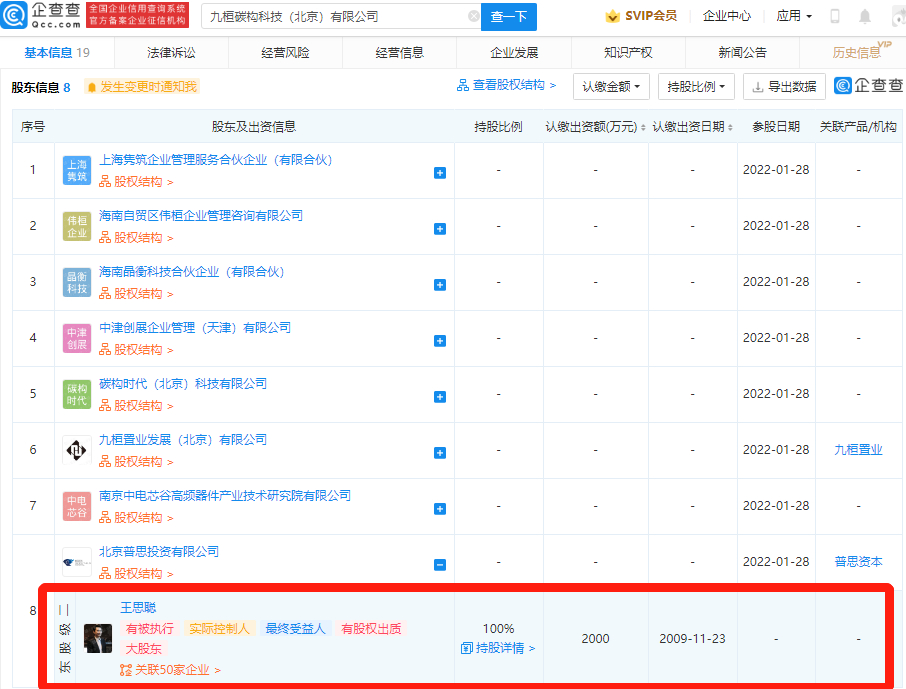906x689 pixels.
Task: Expand the 海南自贸区伟桓企业管理咨询 row
Action: (x=440, y=229)
